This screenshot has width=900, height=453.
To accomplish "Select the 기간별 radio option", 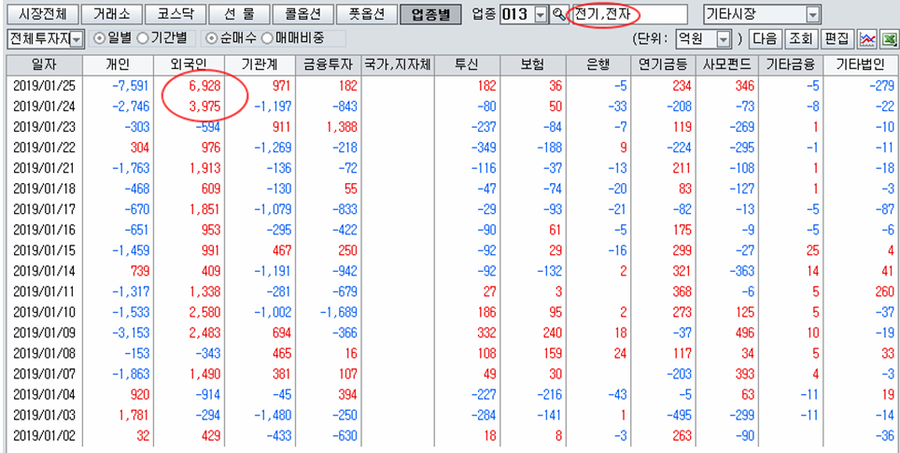I will [143, 38].
